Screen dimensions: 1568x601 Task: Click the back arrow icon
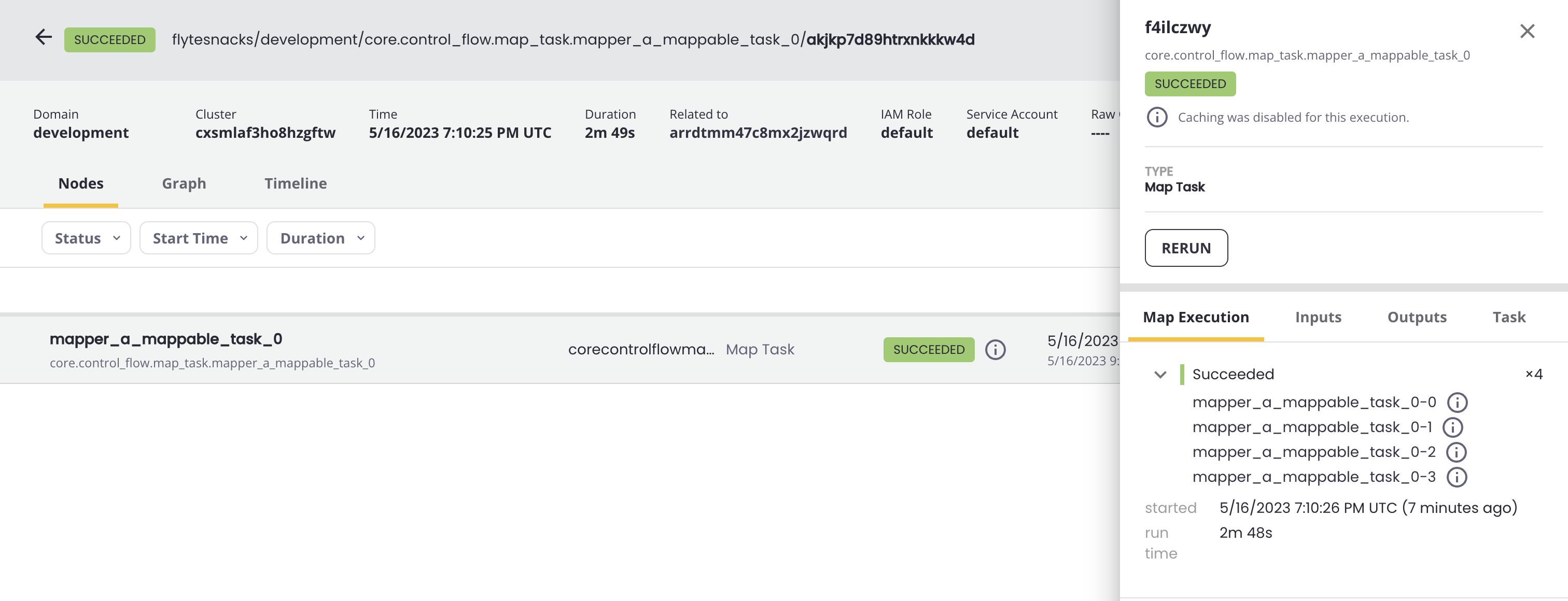tap(43, 38)
